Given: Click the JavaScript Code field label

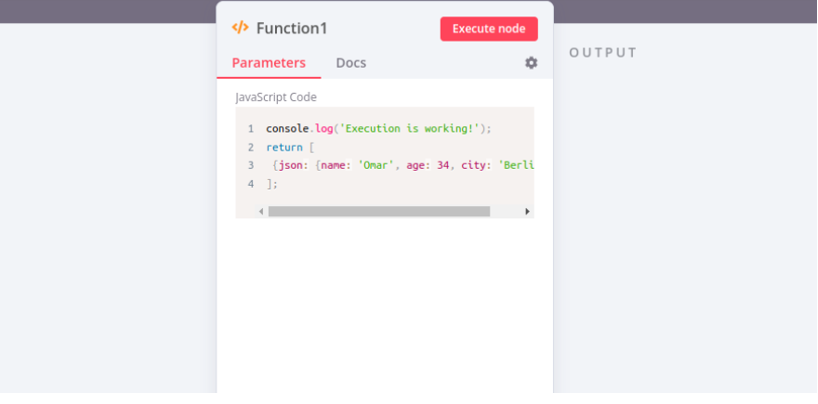Looking at the screenshot, I should [x=276, y=97].
